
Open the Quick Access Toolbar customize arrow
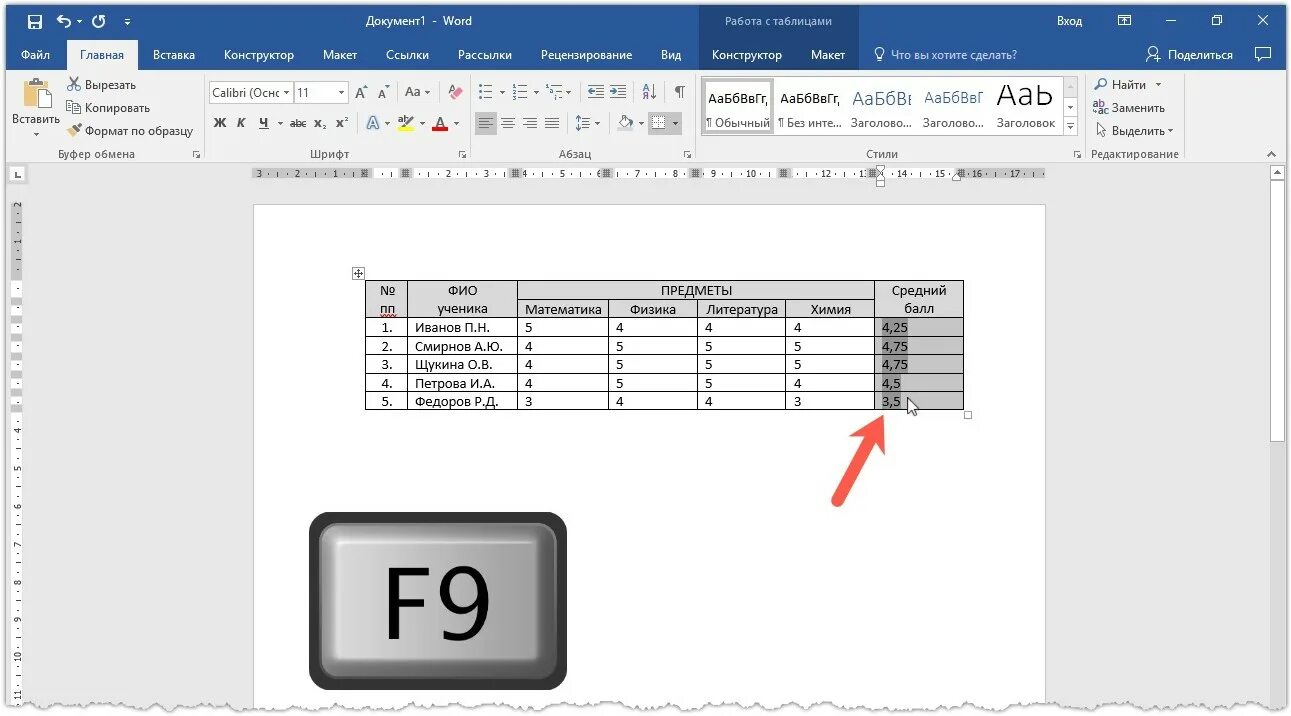click(x=127, y=21)
